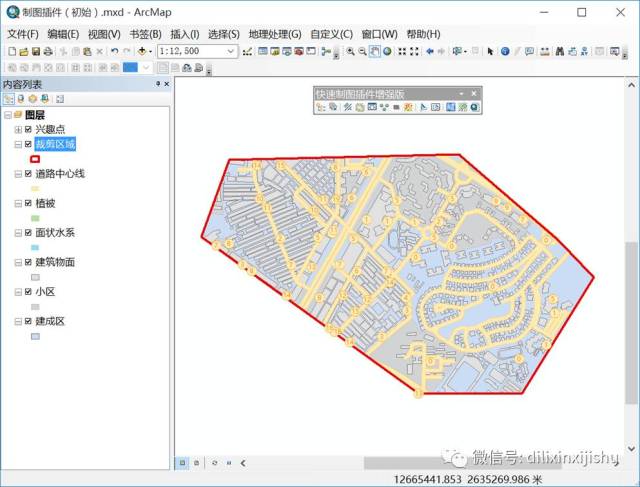This screenshot has width=640, height=487.
Task: Open a map document with folder icon
Action: [24, 51]
